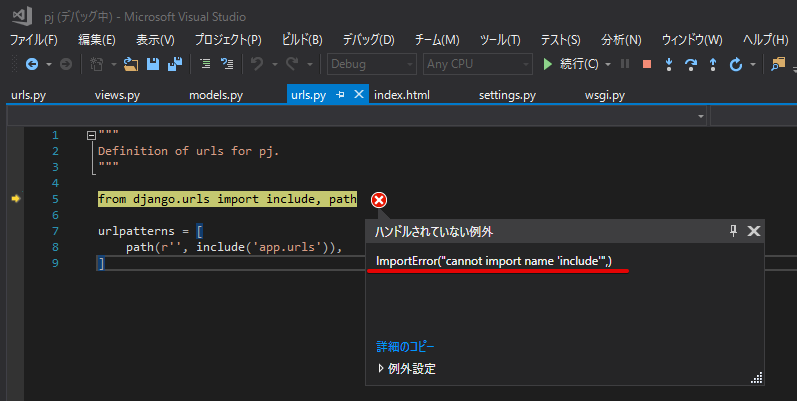Open the テスト(S) menu
Screen dimensions: 797x401
click(x=560, y=40)
